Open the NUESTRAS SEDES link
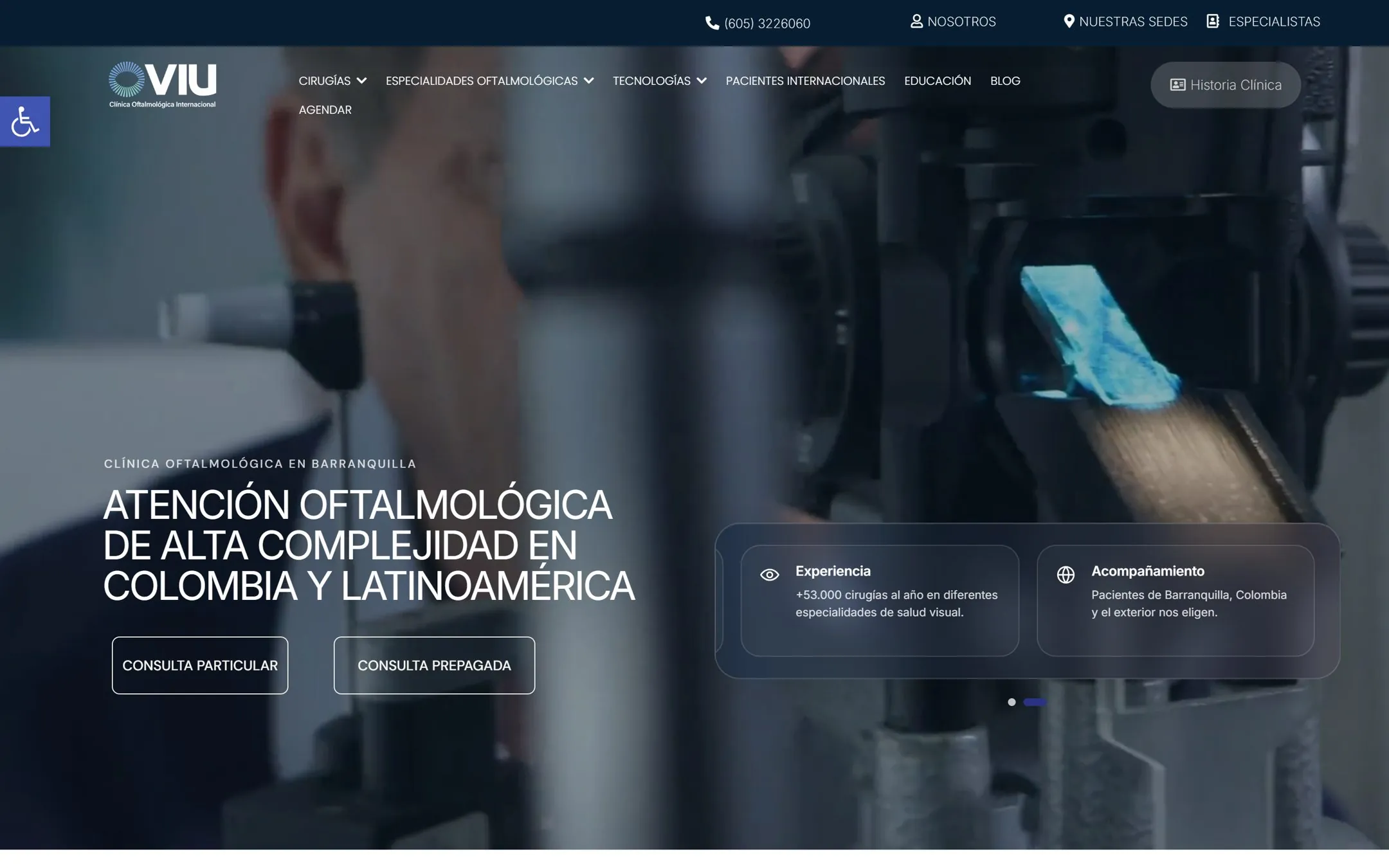1389x868 pixels. [1133, 21]
